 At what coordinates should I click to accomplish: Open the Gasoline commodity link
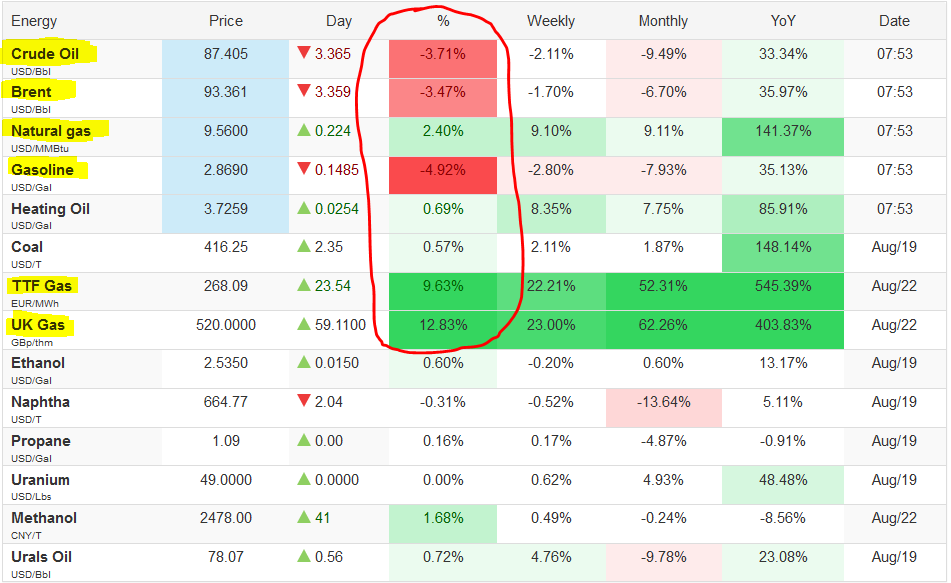[42, 170]
